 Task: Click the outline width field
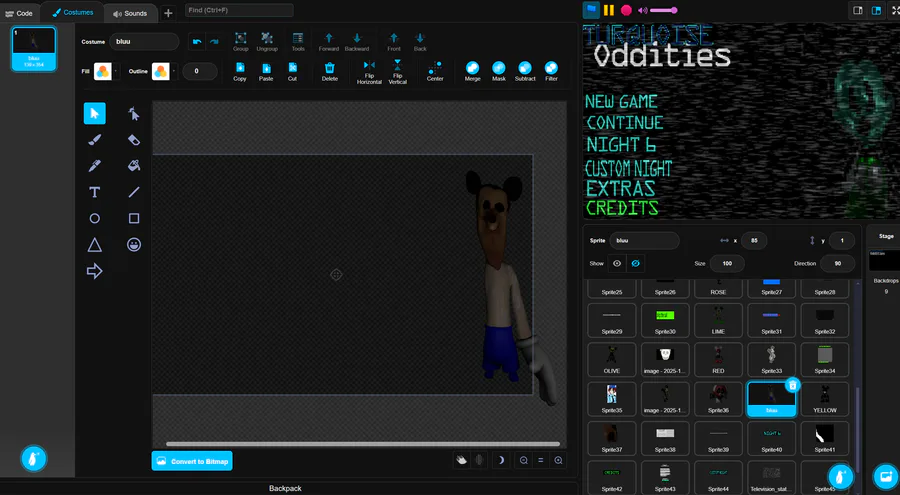pos(200,71)
